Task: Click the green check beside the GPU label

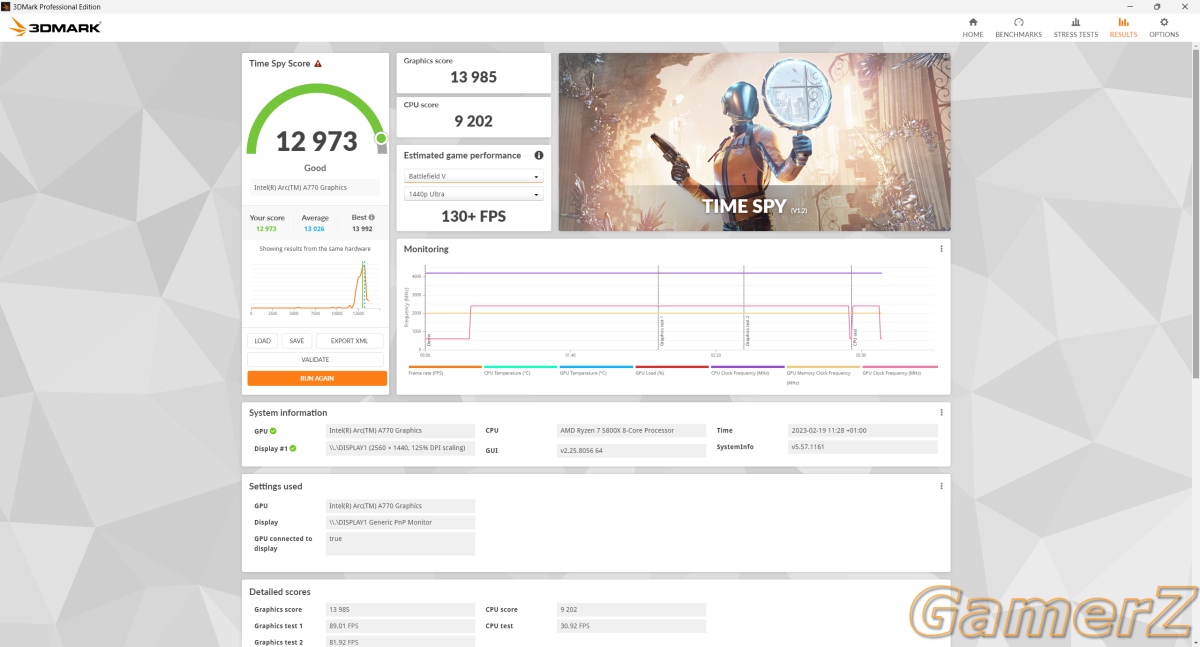Action: pyautogui.click(x=273, y=431)
